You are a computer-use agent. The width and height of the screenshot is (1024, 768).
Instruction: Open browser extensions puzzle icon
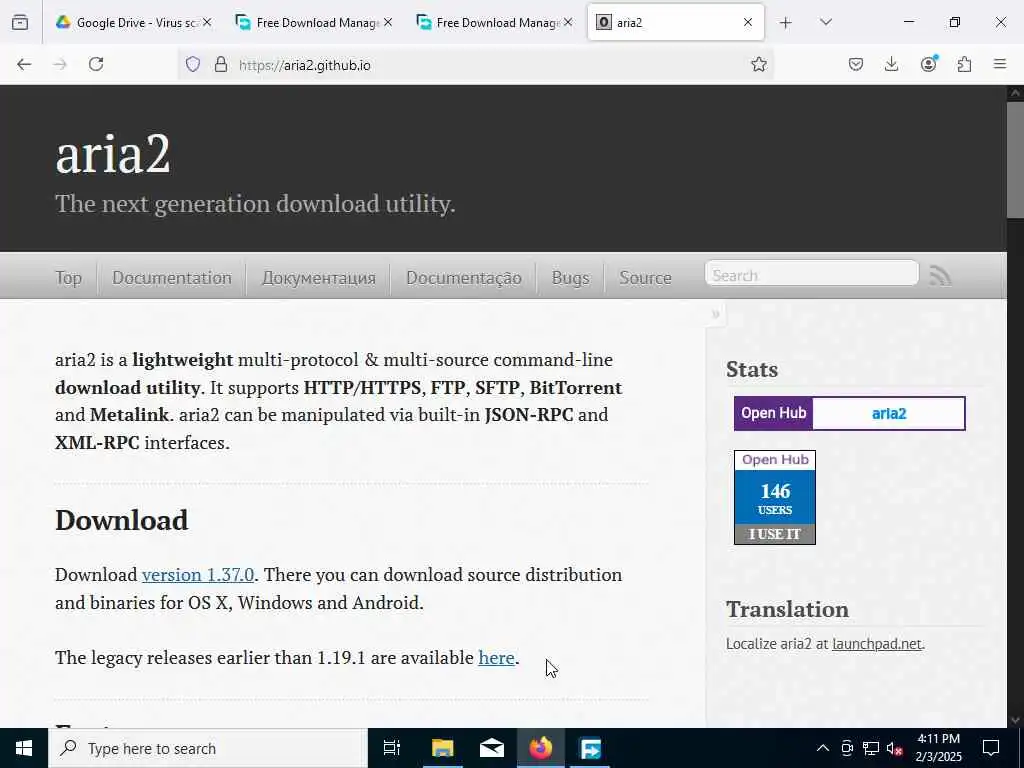964,64
